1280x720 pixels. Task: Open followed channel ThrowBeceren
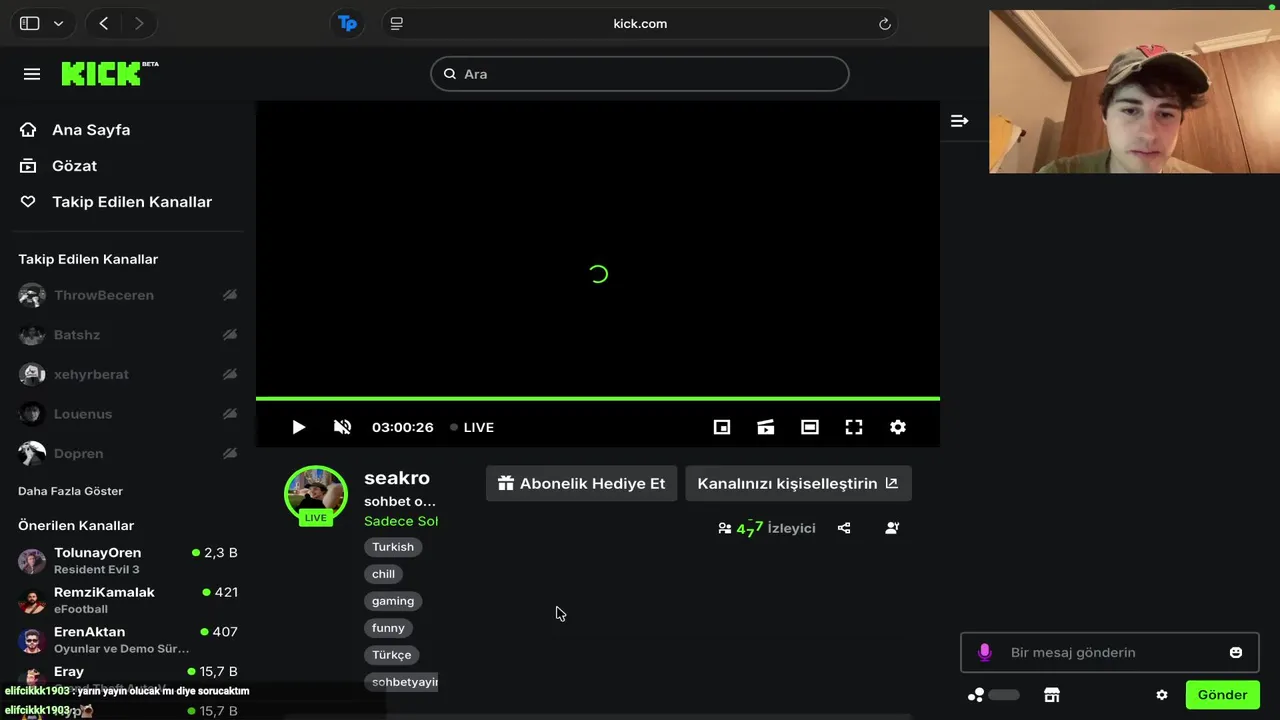coord(104,295)
